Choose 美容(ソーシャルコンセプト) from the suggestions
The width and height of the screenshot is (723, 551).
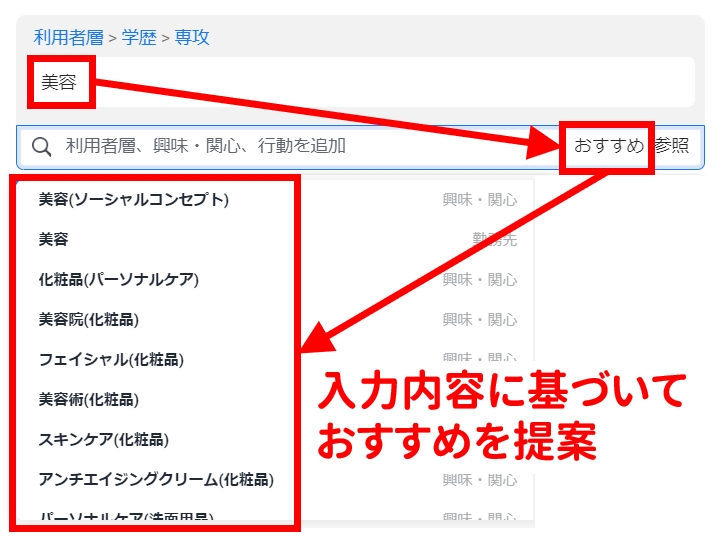tap(133, 200)
